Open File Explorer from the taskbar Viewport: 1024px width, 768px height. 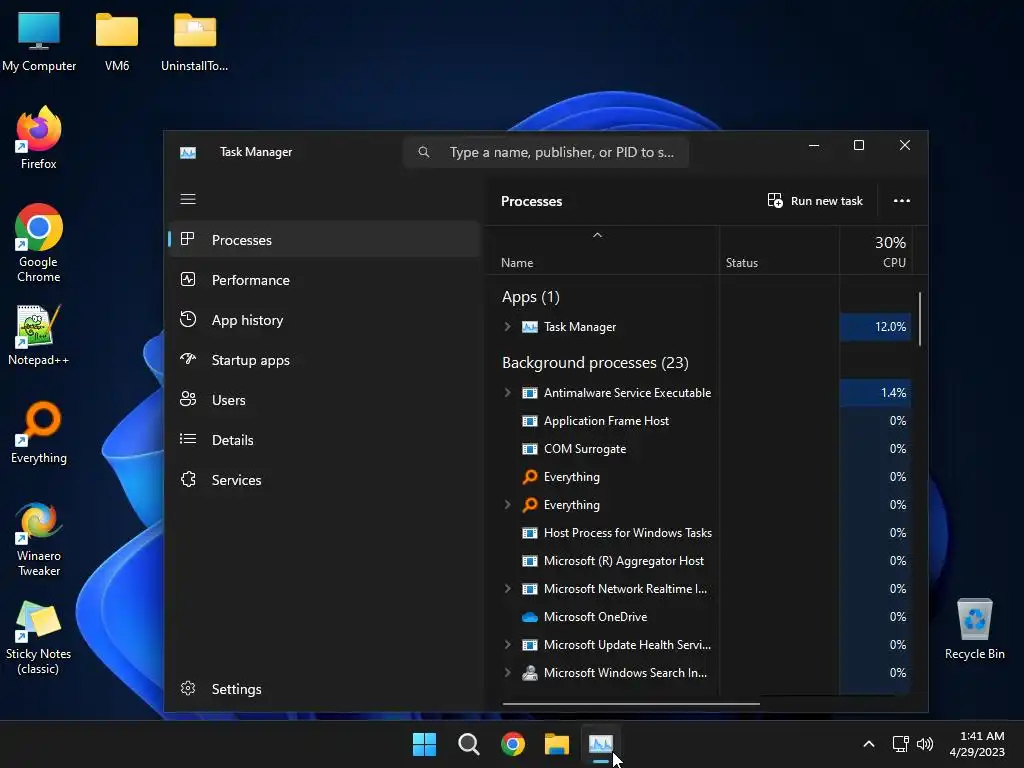(557, 744)
